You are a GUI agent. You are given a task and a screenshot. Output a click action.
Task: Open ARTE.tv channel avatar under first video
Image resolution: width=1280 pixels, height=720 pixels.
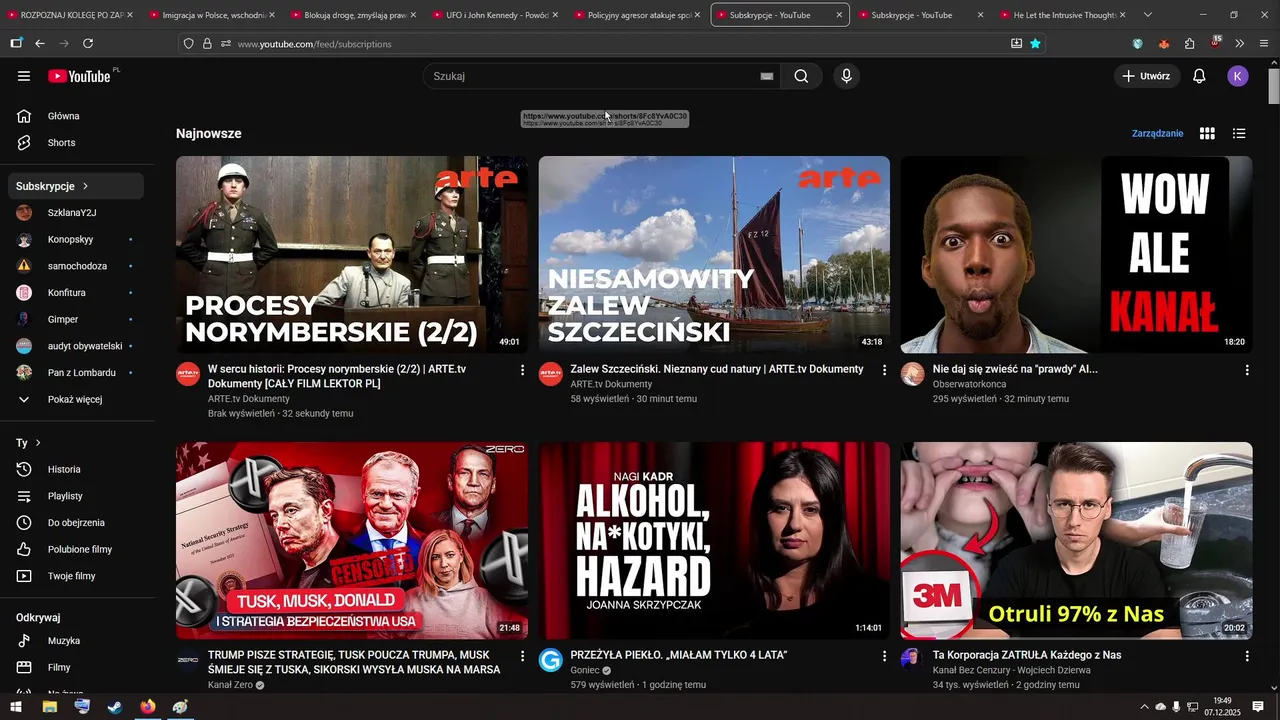[x=188, y=374]
